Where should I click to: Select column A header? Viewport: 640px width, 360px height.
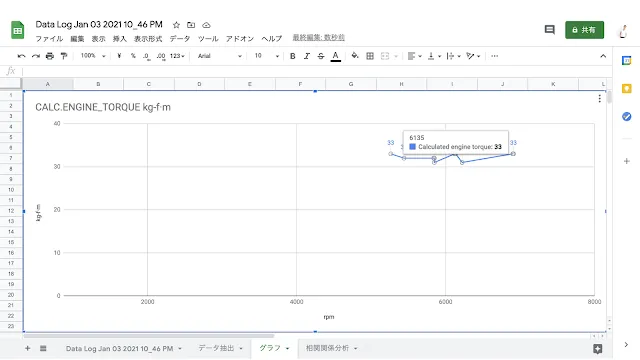tap(47, 84)
